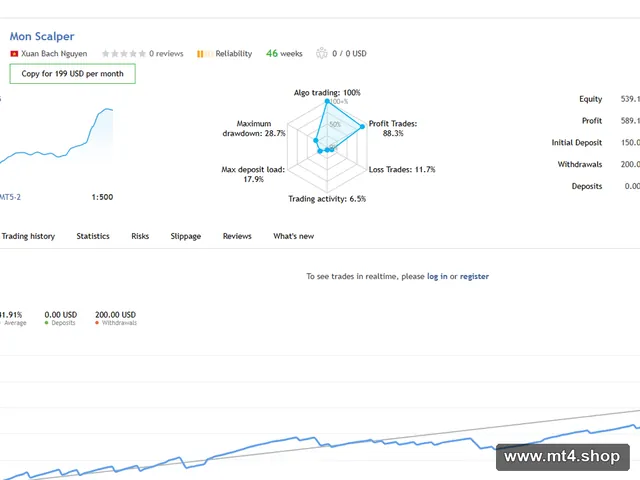Click the Algo trading radar chart point
Image resolution: width=640 pixels, height=480 pixels.
point(327,101)
